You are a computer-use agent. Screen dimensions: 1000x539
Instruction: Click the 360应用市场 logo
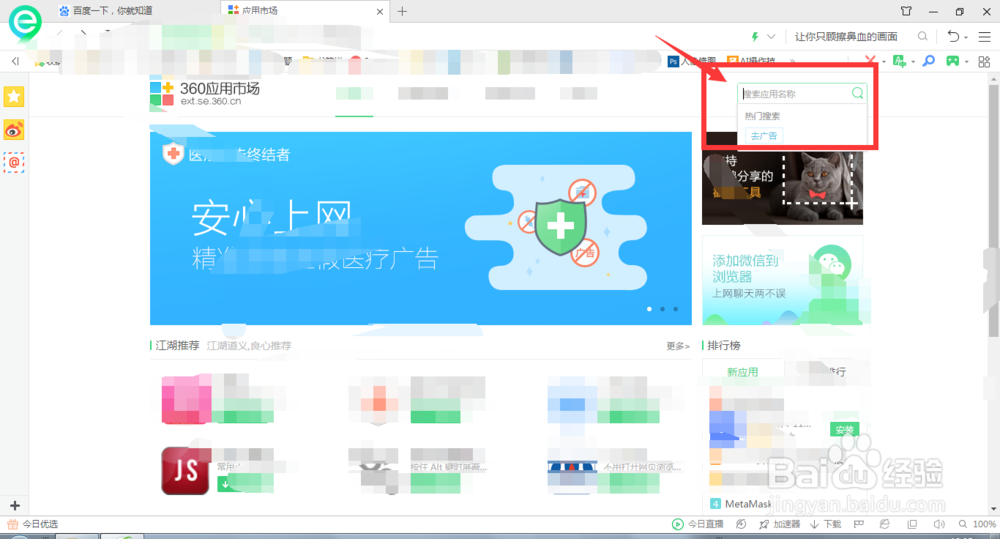click(x=205, y=93)
